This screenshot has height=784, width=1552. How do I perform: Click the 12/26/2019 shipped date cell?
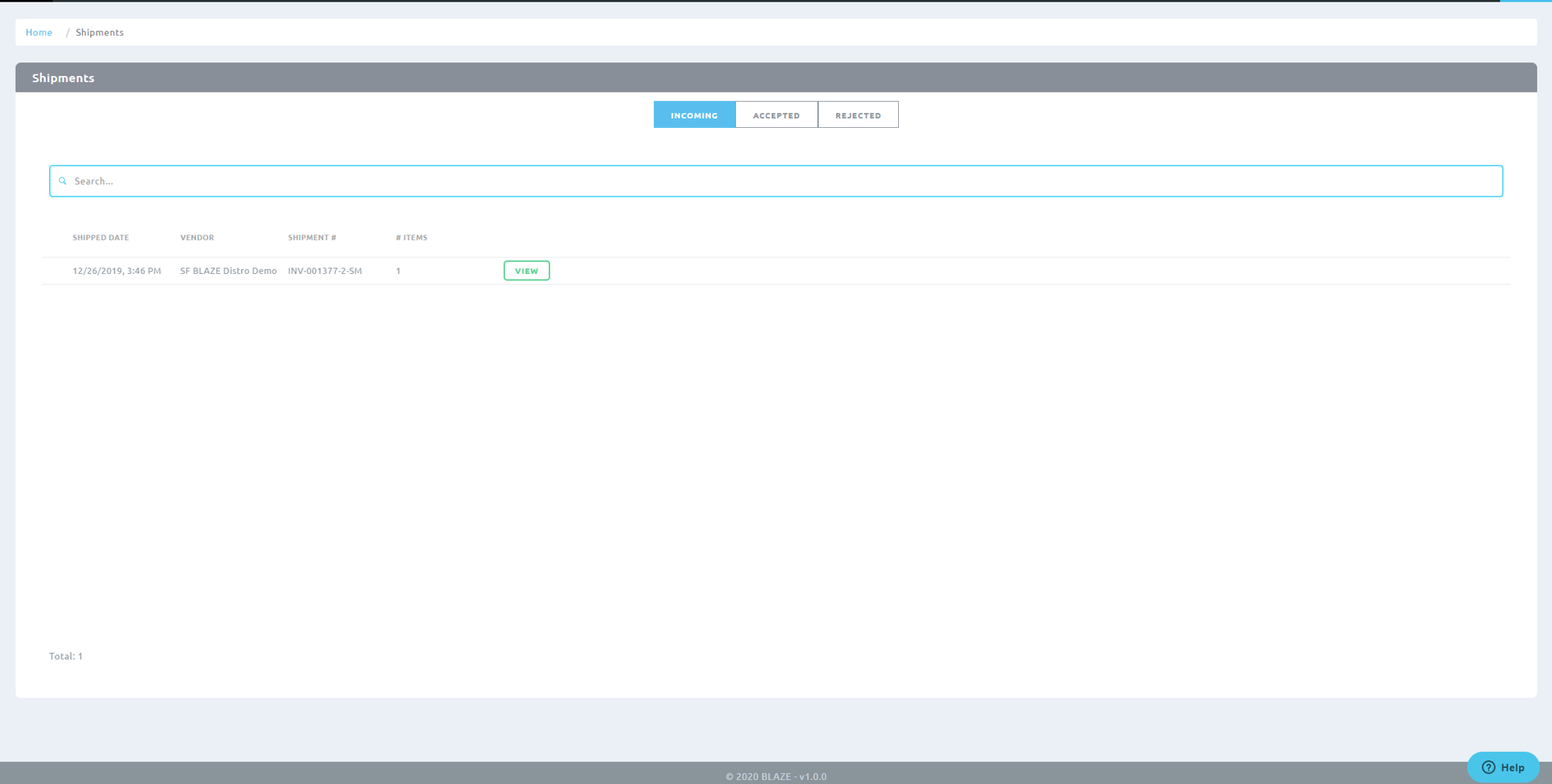[x=116, y=271]
